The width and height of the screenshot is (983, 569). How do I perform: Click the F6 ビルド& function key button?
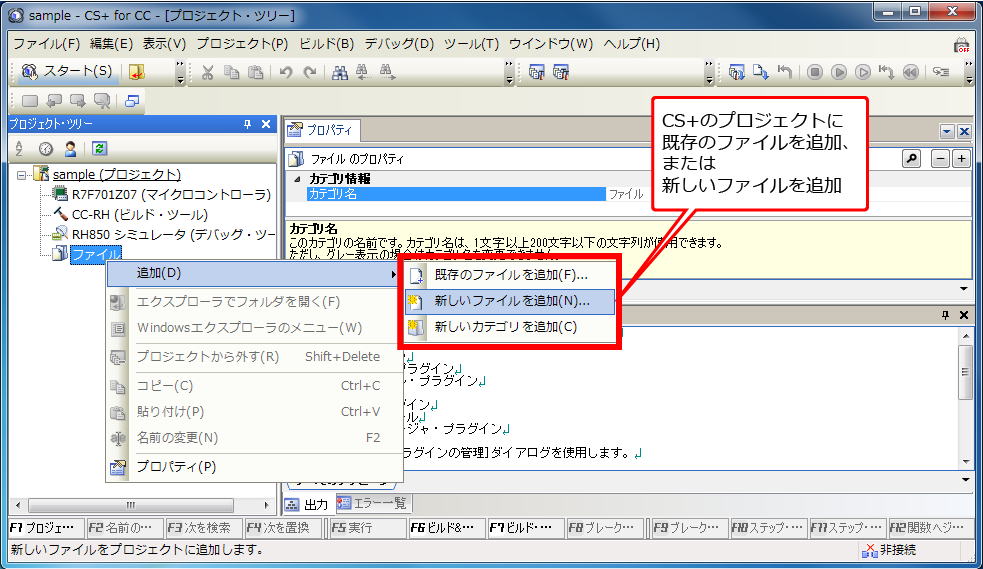pos(447,528)
